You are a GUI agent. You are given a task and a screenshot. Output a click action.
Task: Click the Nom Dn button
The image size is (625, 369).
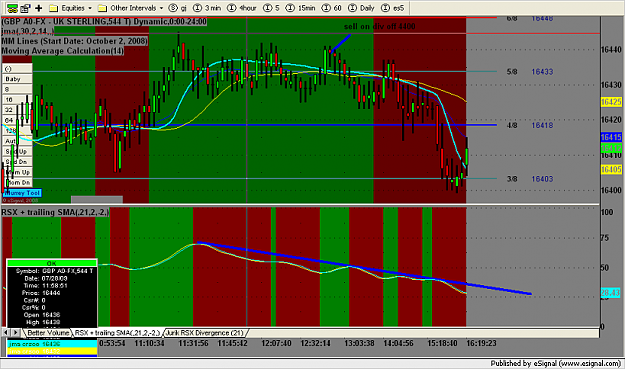tap(18, 183)
